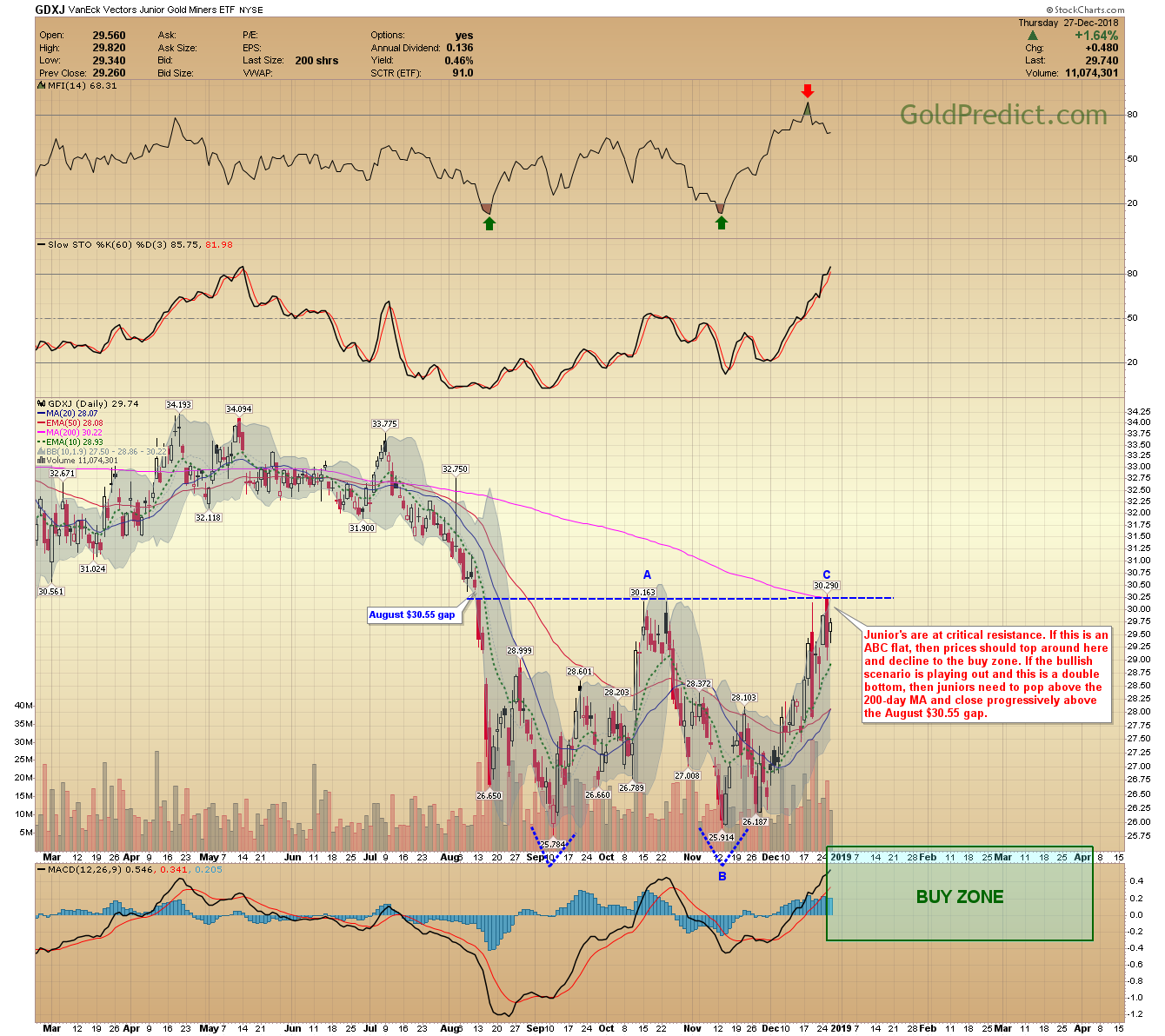Image resolution: width=1165 pixels, height=1036 pixels.
Task: Select the GDXJ (Daily) 29.74 legend entry
Action: point(89,403)
